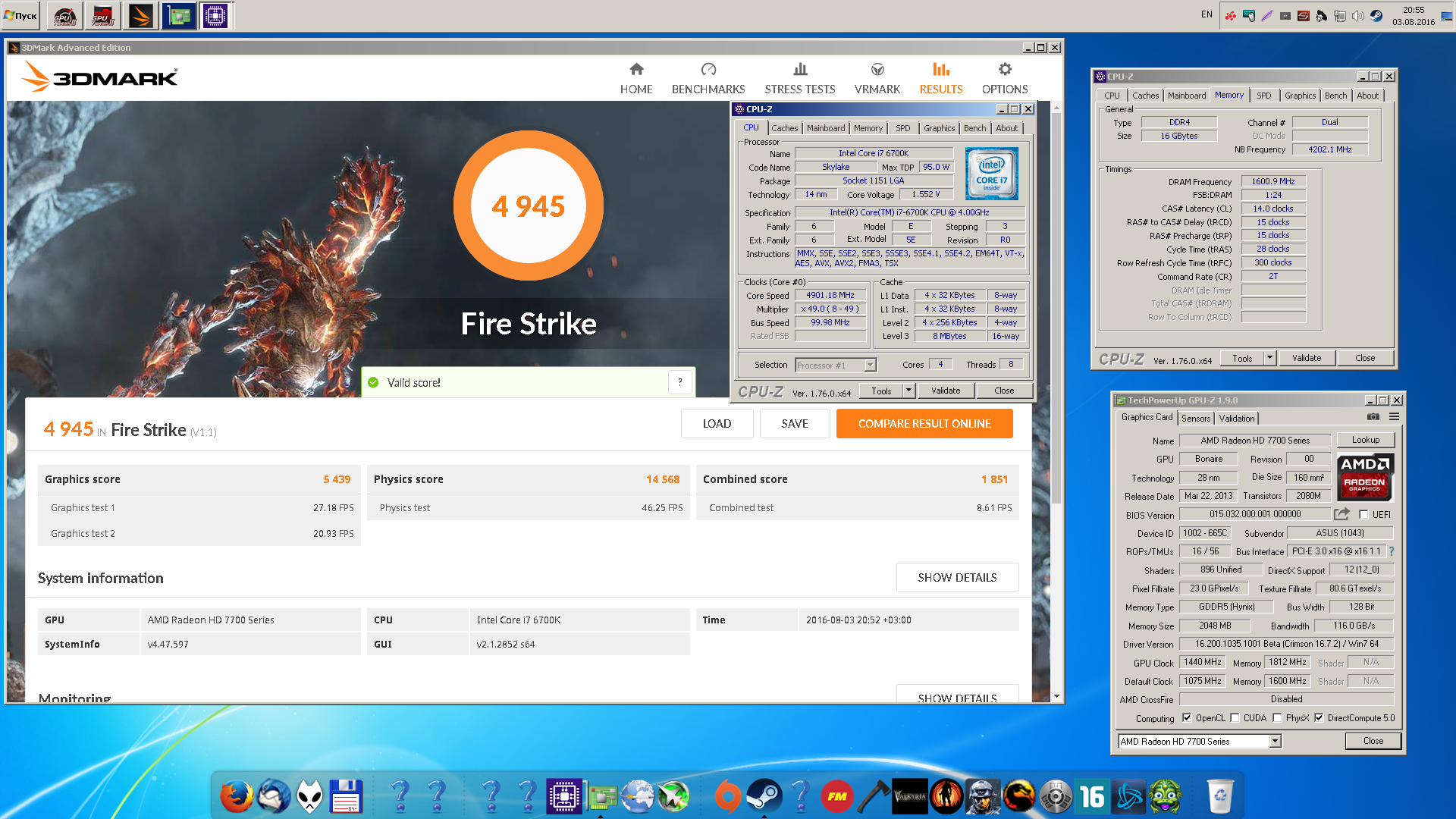Click the 3DMark vertical scrollbar thumb
The height and width of the screenshot is (819, 1456).
[x=1056, y=309]
